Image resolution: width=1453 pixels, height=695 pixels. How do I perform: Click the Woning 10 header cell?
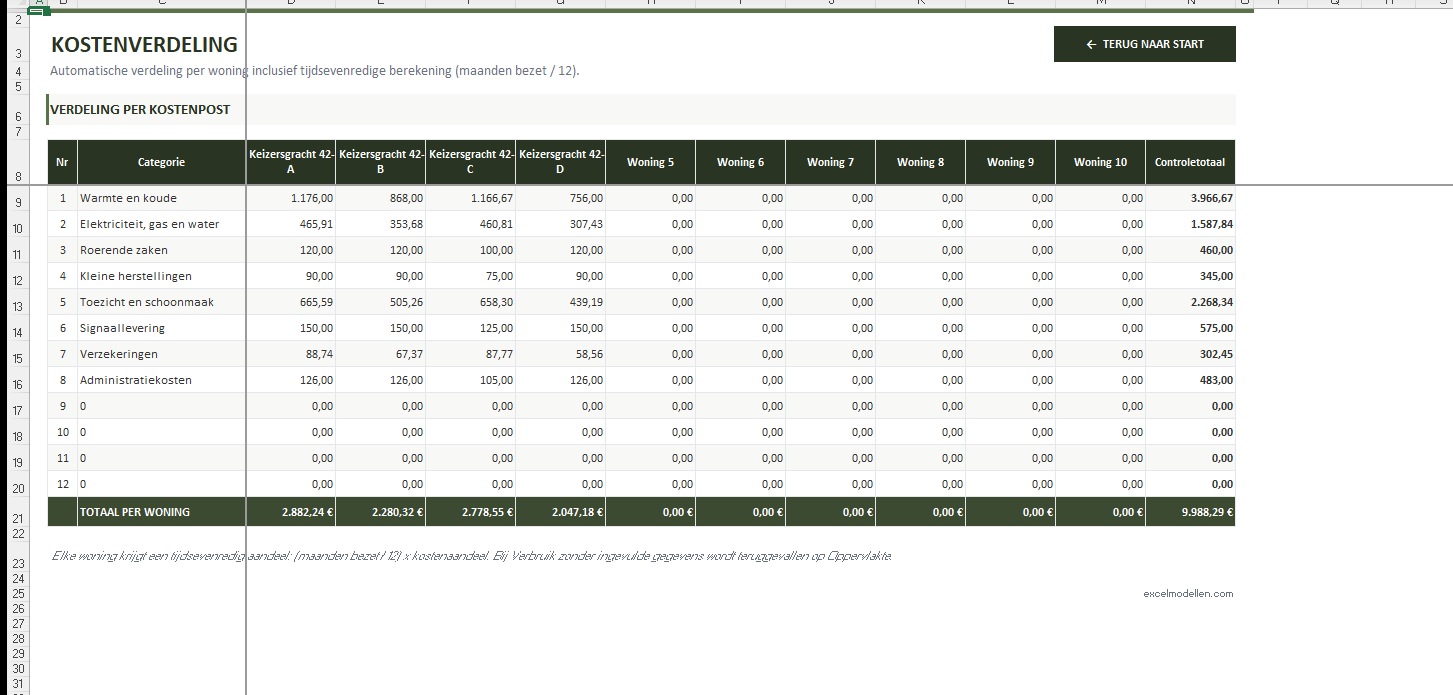(x=1100, y=162)
